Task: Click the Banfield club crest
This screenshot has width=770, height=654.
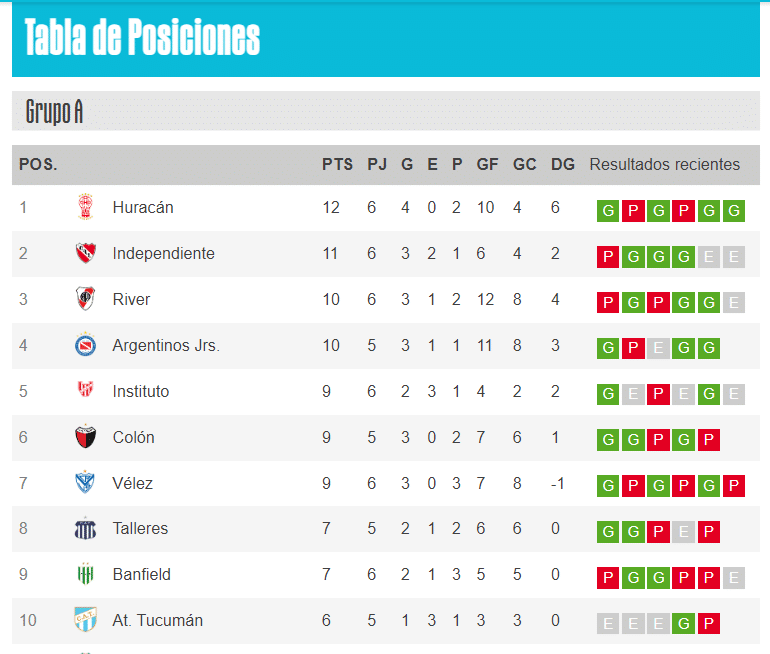Action: click(x=85, y=574)
